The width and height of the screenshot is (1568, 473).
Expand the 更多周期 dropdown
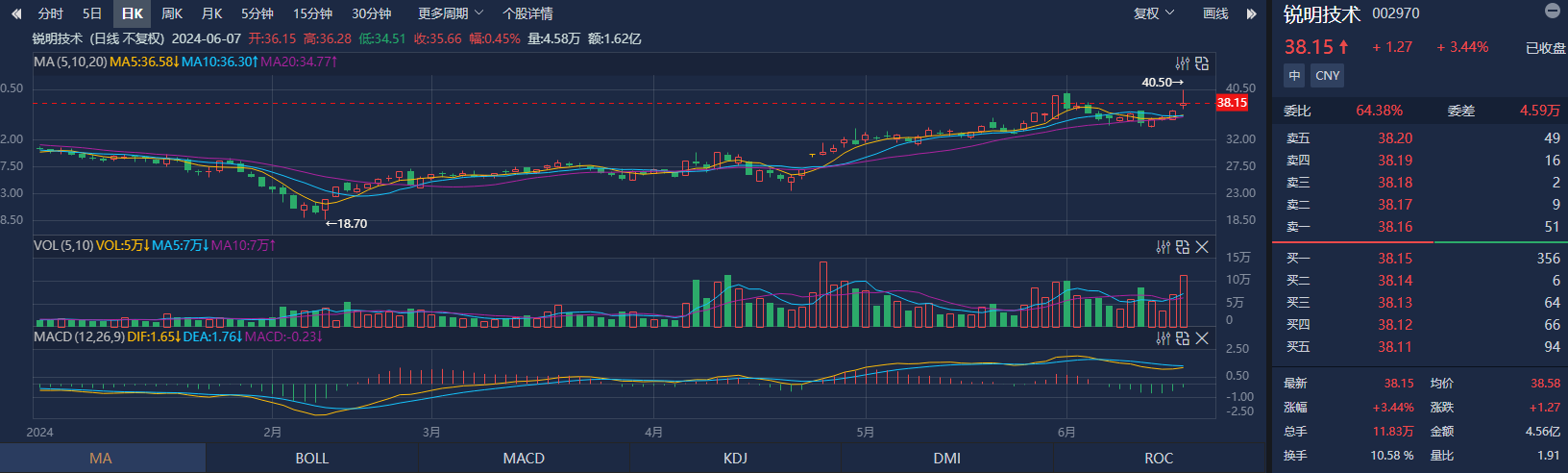click(450, 13)
